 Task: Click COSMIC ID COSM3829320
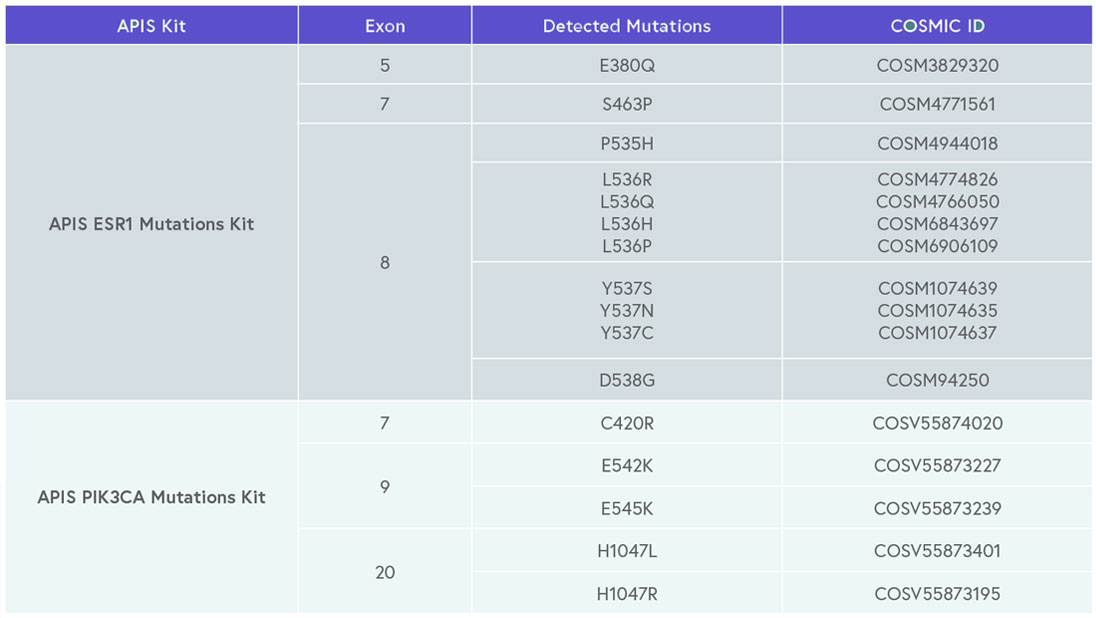(x=937, y=66)
